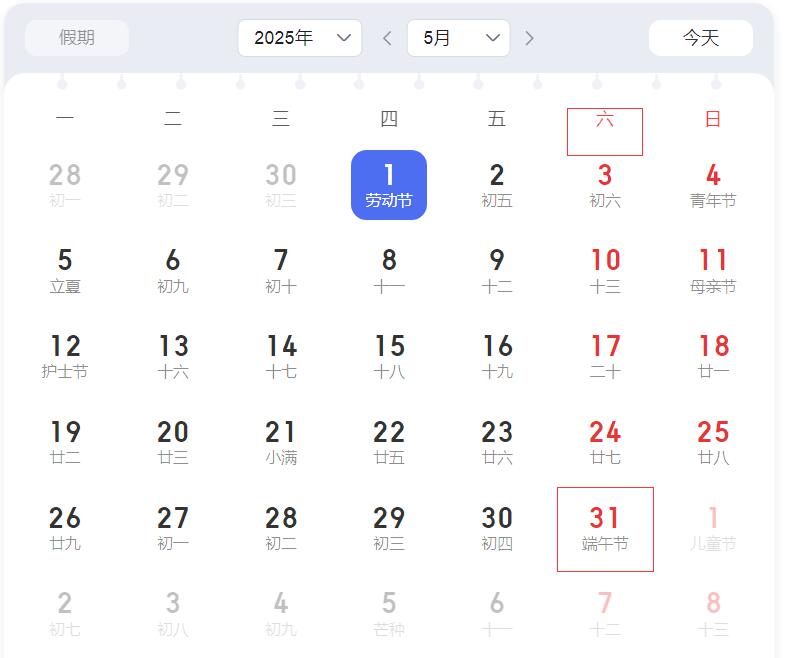Select May 15 十八
The image size is (794, 658).
(x=389, y=357)
